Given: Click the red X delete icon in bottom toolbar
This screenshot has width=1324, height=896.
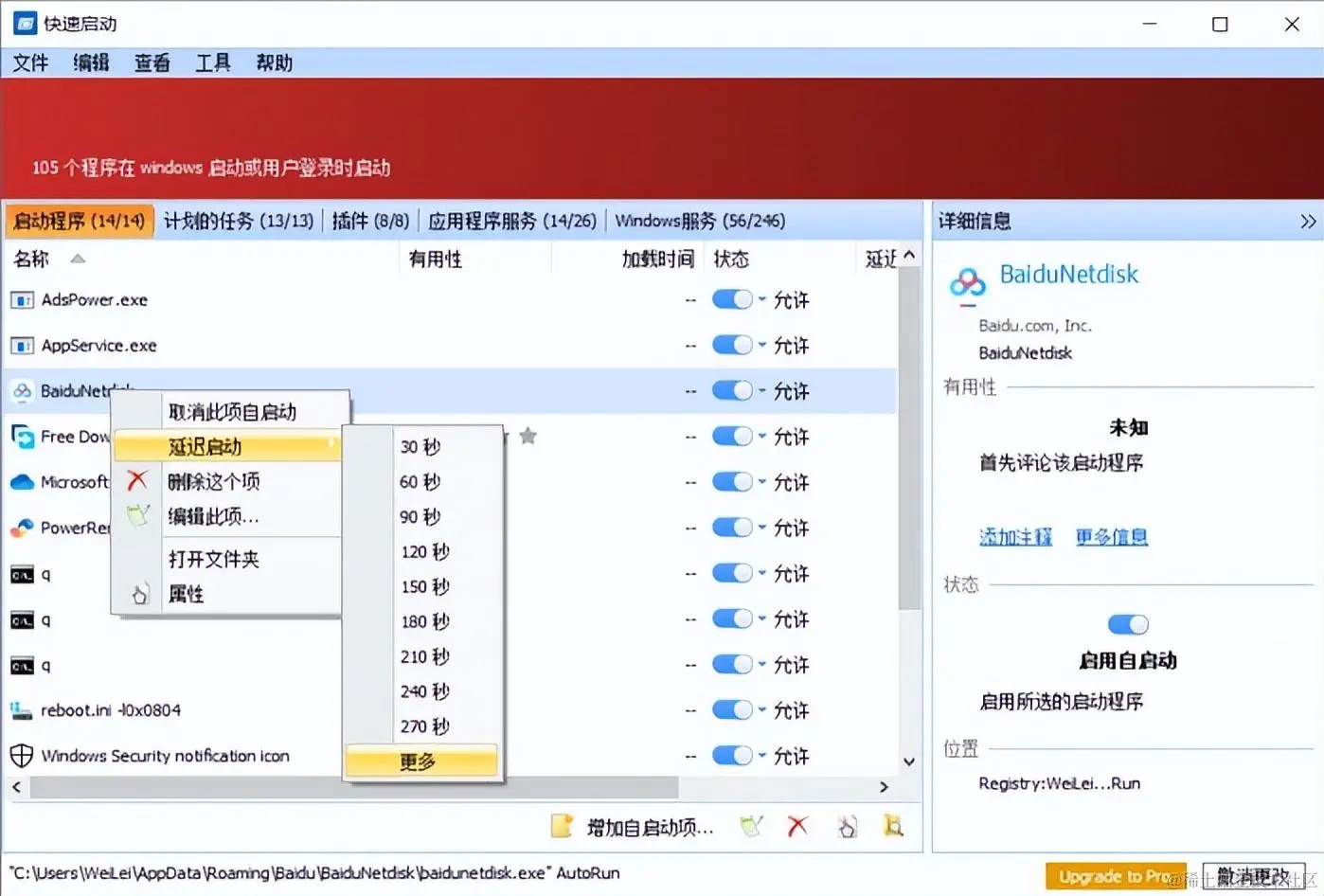Looking at the screenshot, I should (798, 826).
